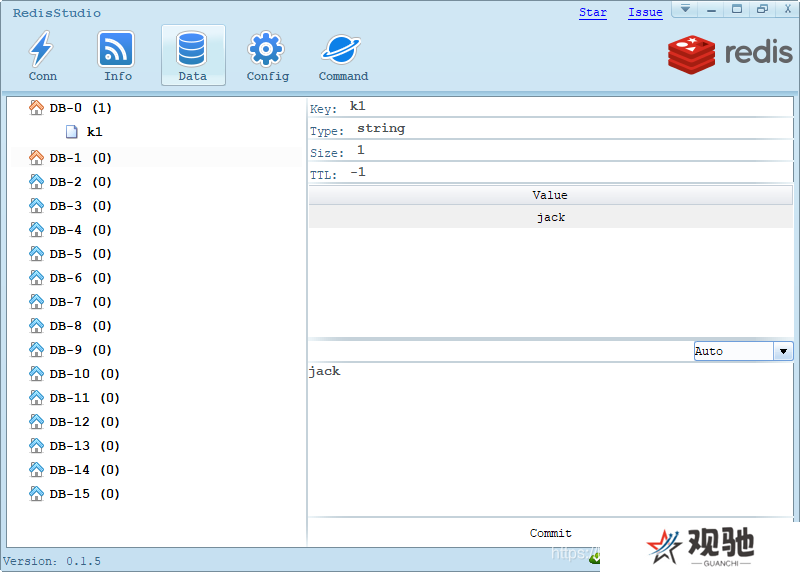Viewport: 800px width, 572px height.
Task: Select the DB-12 (0) database node
Action: pyautogui.click(x=84, y=421)
